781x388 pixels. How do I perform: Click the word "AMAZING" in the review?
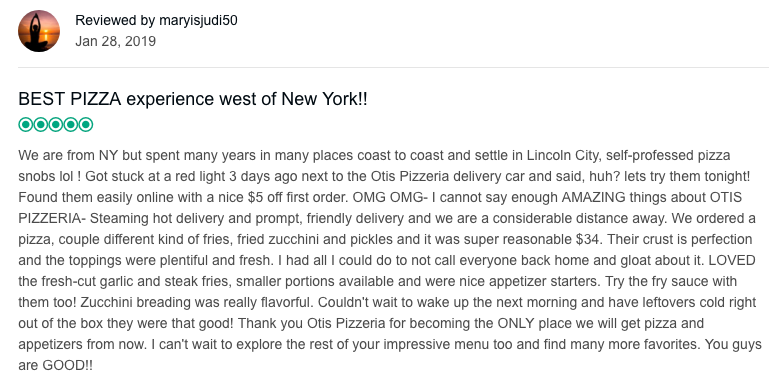[593, 197]
